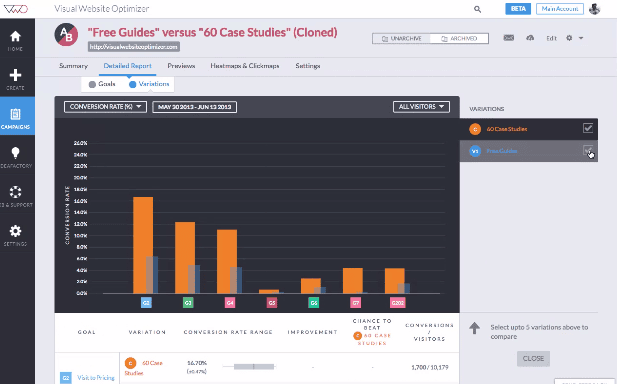The height and width of the screenshot is (384, 617).
Task: Open Campaigns in sidebar
Action: (x=17, y=116)
